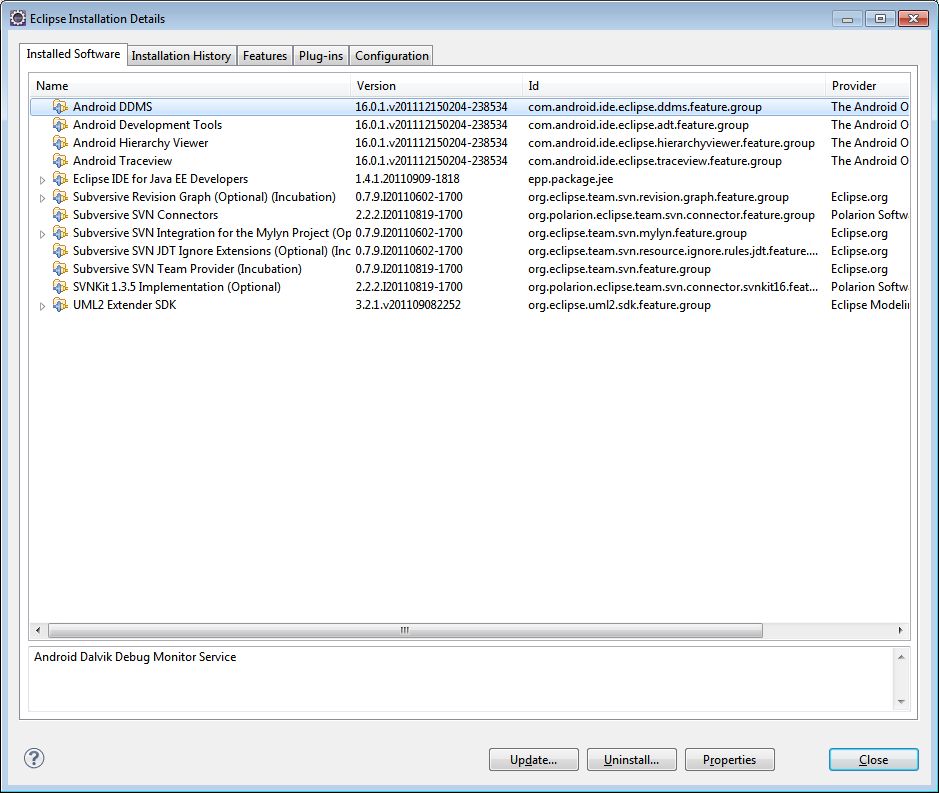939x793 pixels.
Task: Click the description pane scroll down arrow
Action: click(901, 701)
